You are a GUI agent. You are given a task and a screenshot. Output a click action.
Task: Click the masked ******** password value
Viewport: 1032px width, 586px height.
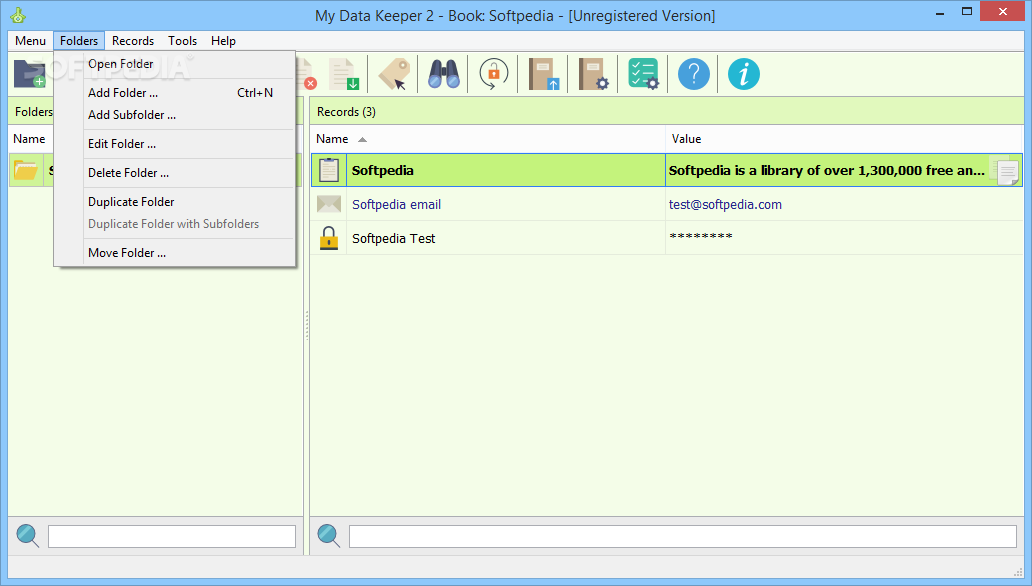pos(701,237)
